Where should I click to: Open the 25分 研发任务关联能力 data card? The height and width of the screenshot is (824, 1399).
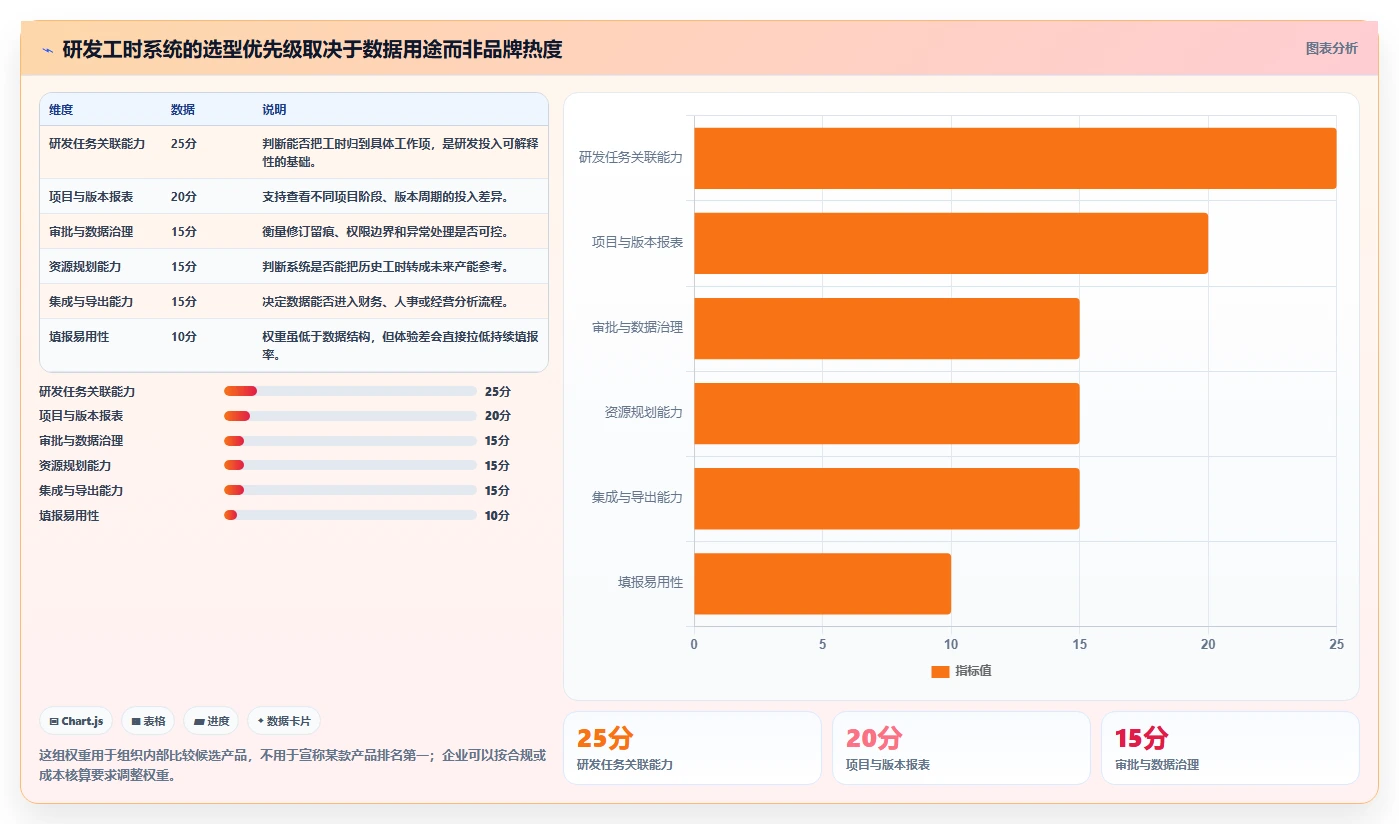coord(692,748)
